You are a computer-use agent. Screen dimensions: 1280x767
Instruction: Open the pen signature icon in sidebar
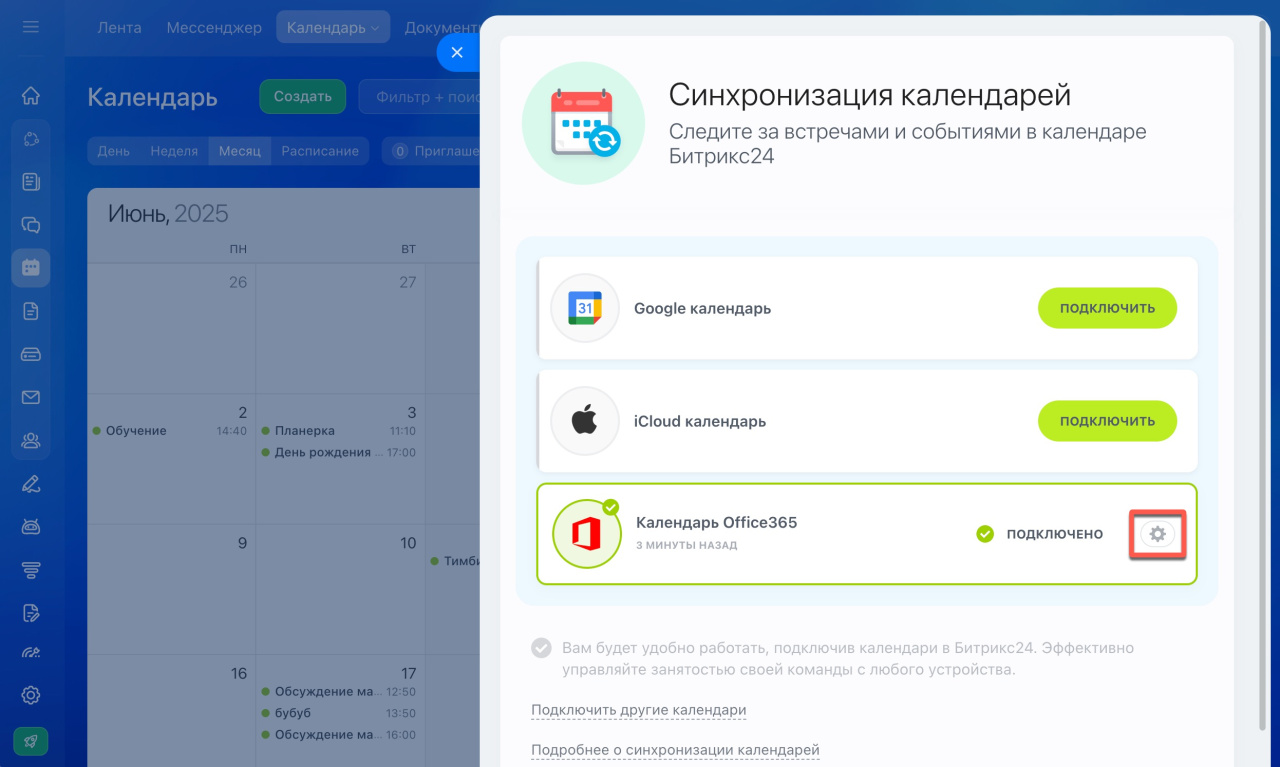pyautogui.click(x=31, y=484)
